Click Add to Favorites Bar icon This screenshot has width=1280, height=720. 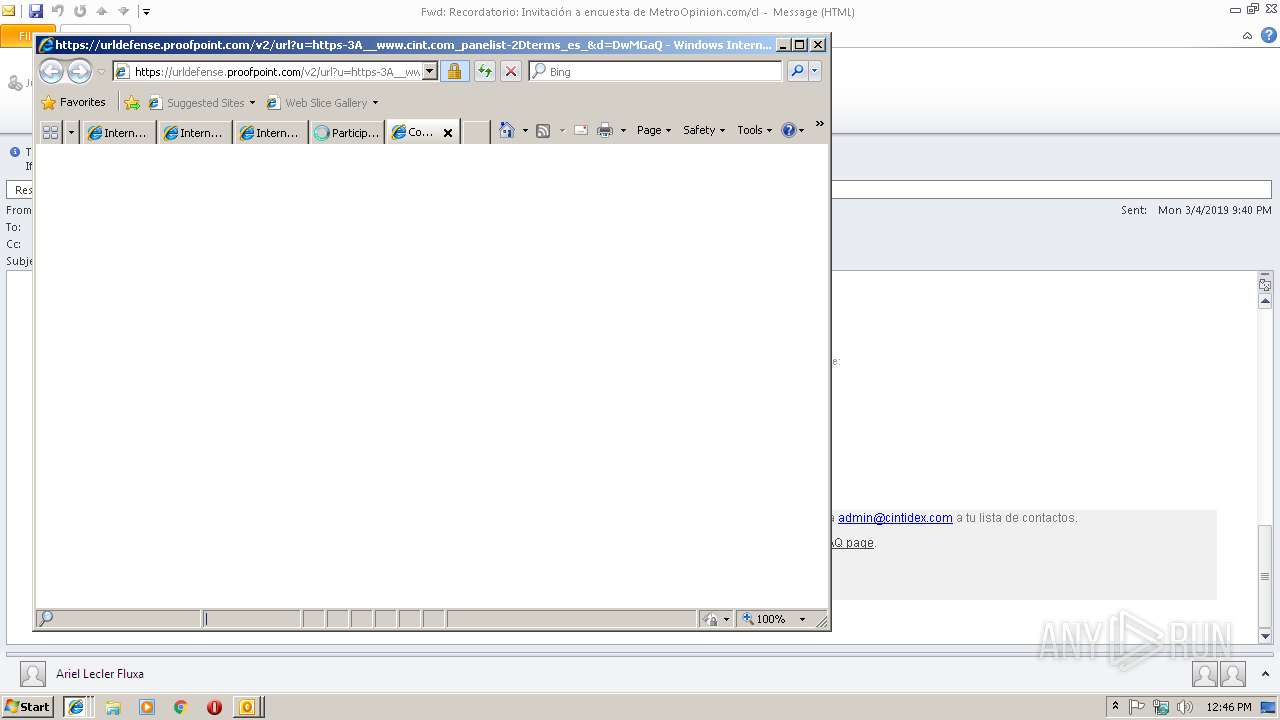tap(132, 102)
